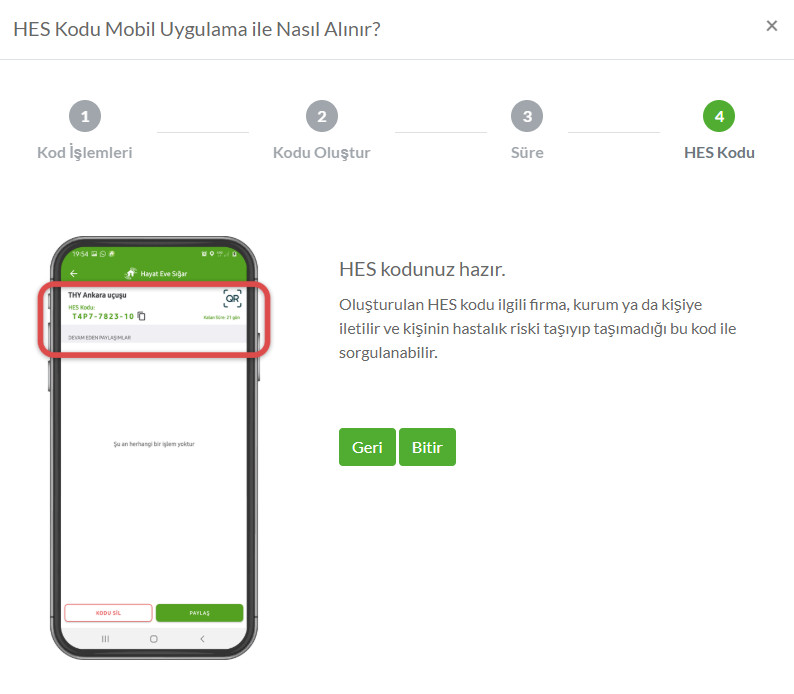The height and width of the screenshot is (694, 794).
Task: Tap the Android recent apps icon
Action: tap(105, 639)
